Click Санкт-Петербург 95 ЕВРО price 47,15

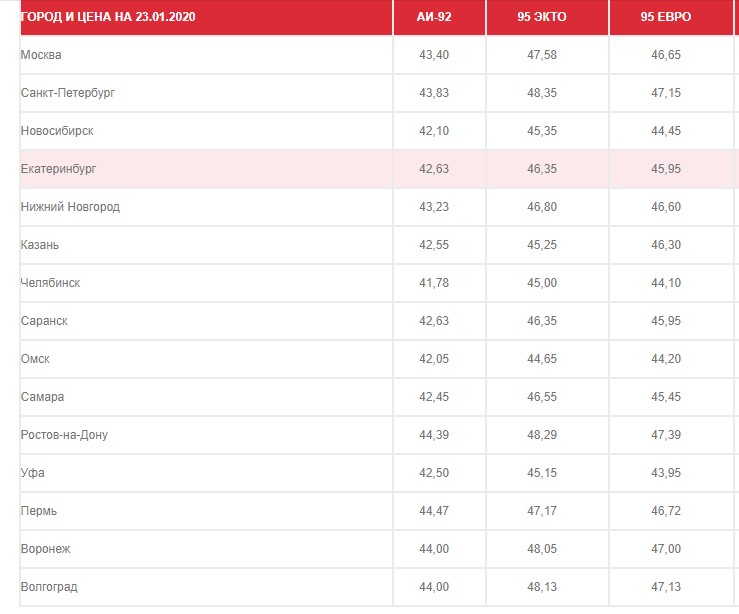(666, 93)
